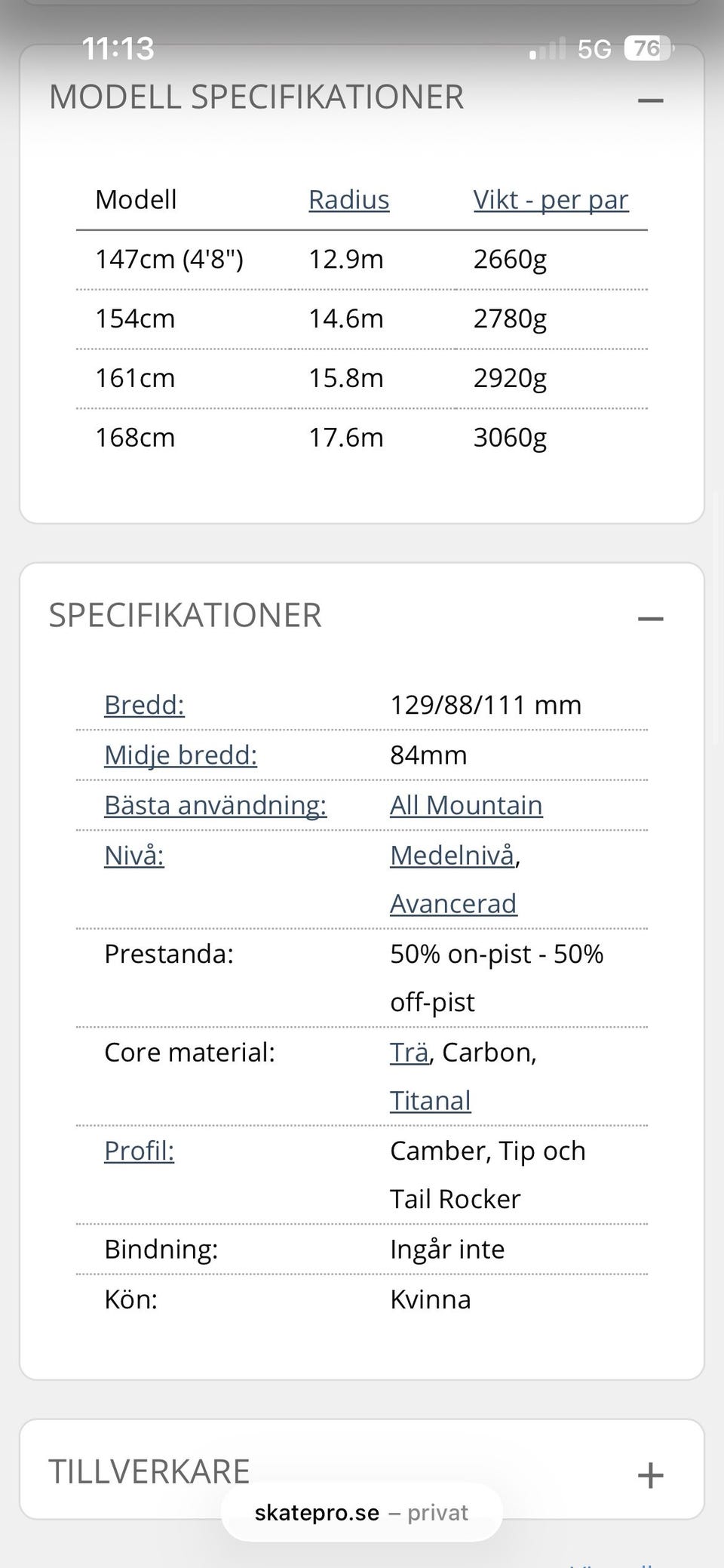Screen dimensions: 724x1568
Task: Follow the All Mountain link
Action: click(x=466, y=805)
